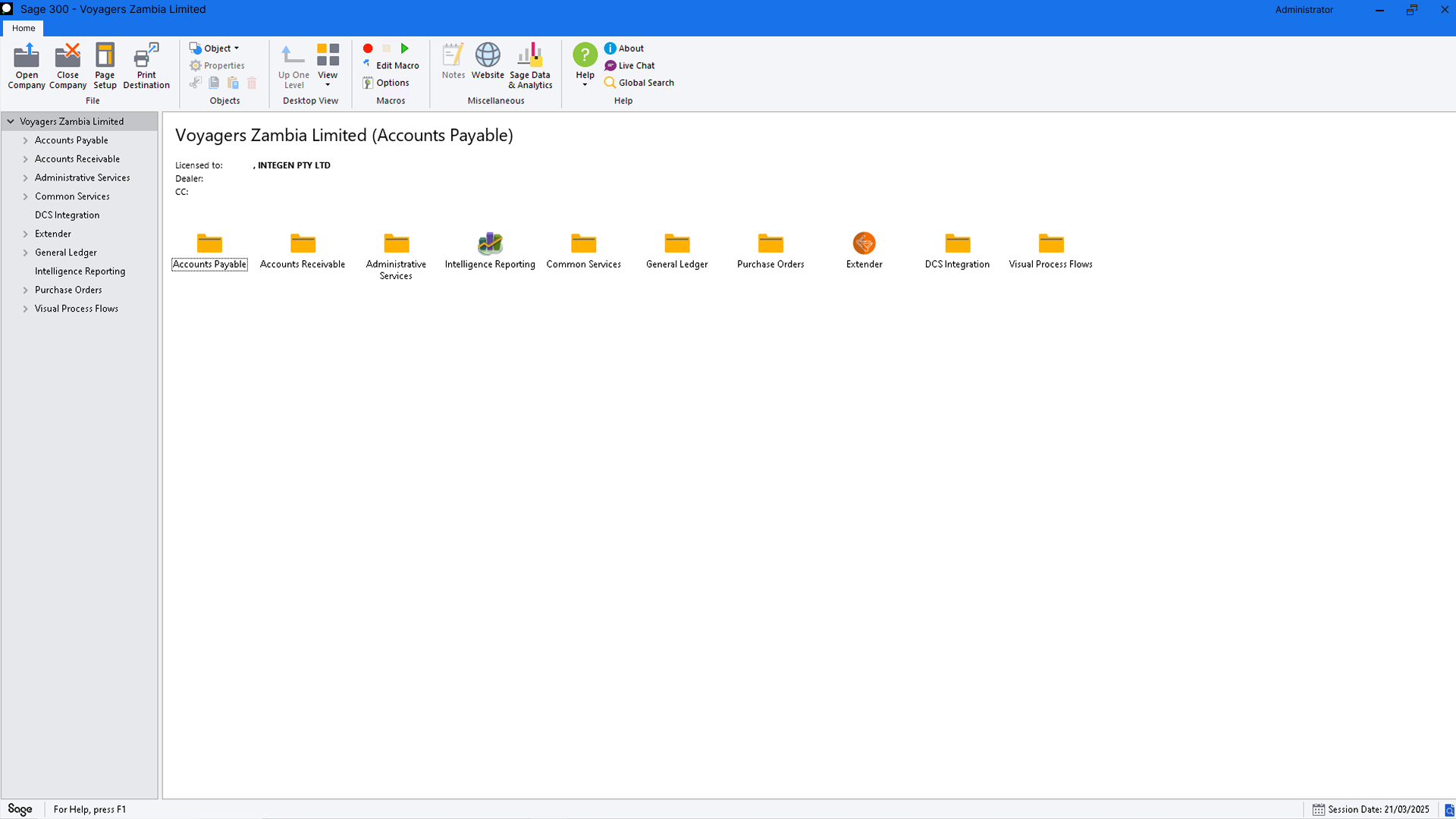Collapse the Voyagers Zambia Limited root node
The width and height of the screenshot is (1456, 819).
tap(11, 121)
